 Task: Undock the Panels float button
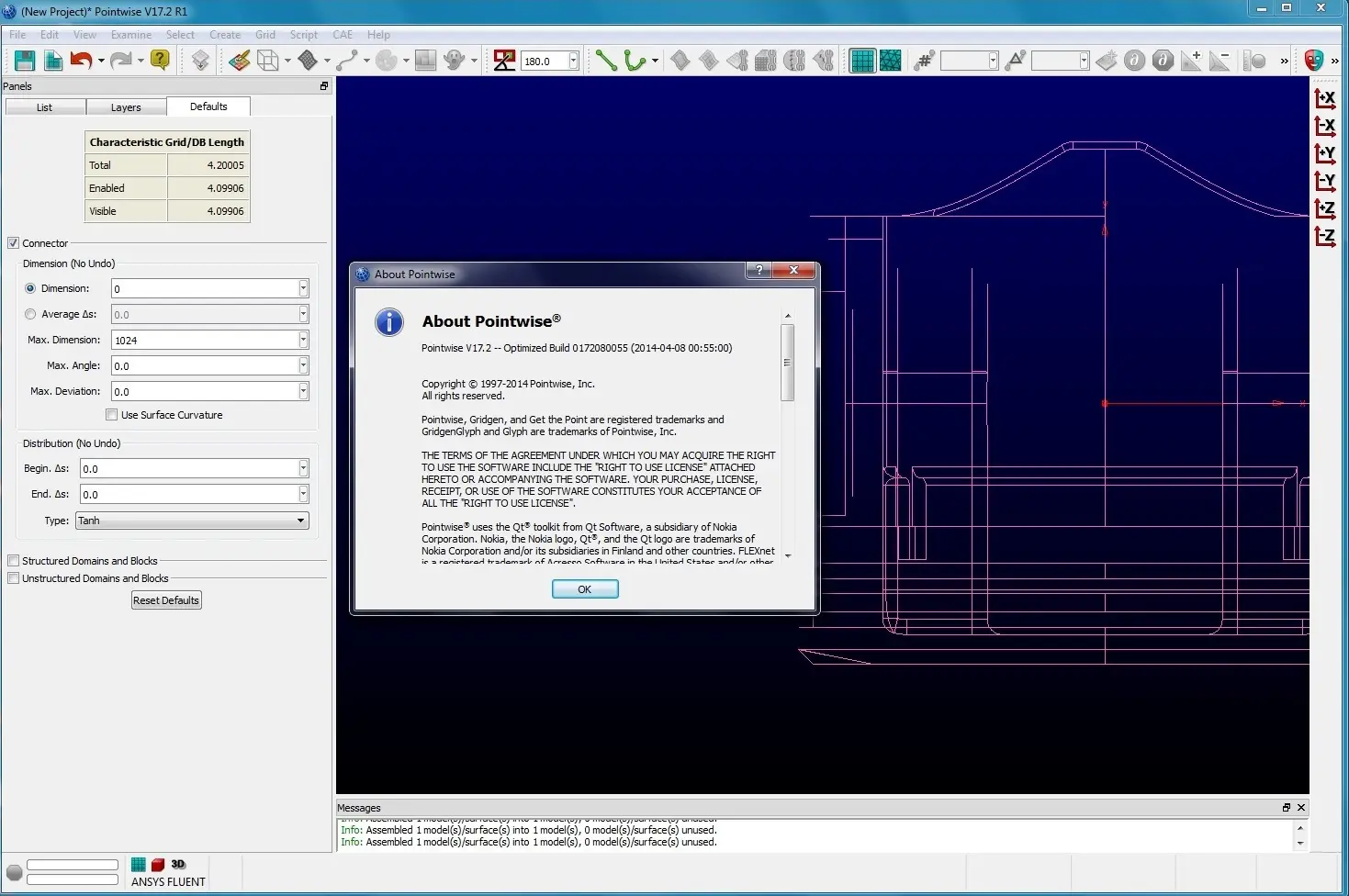[324, 86]
